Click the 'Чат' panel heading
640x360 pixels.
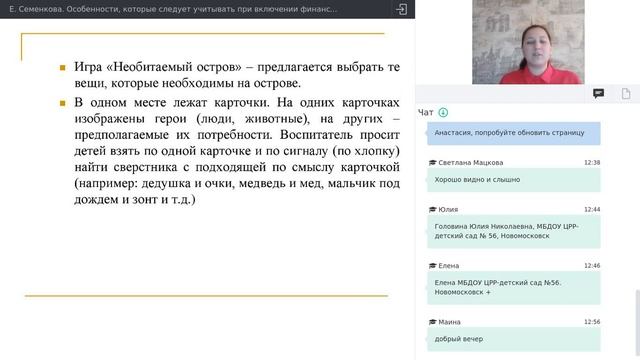coord(425,113)
